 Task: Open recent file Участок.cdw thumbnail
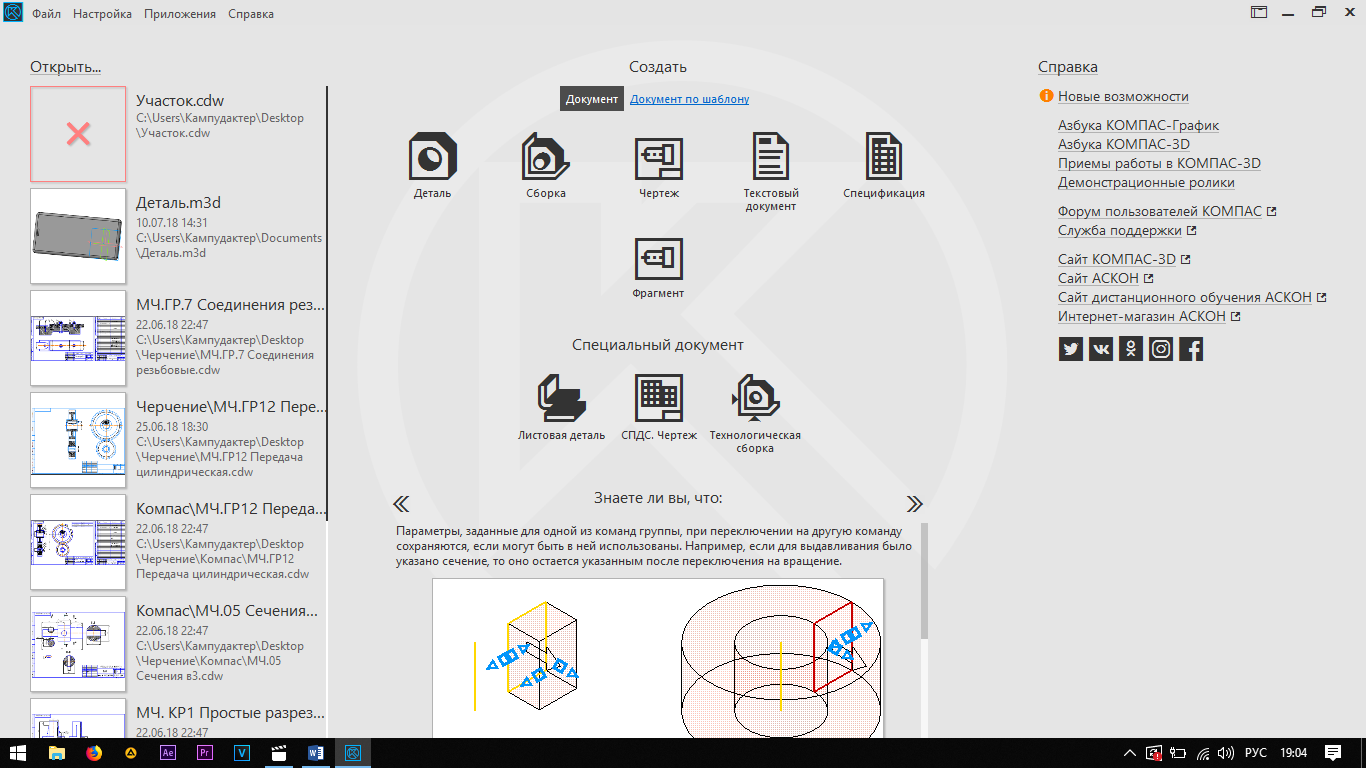pyautogui.click(x=78, y=134)
